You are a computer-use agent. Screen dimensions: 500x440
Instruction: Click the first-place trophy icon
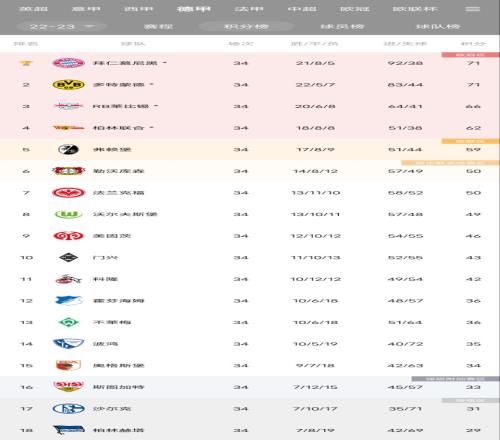pos(26,63)
